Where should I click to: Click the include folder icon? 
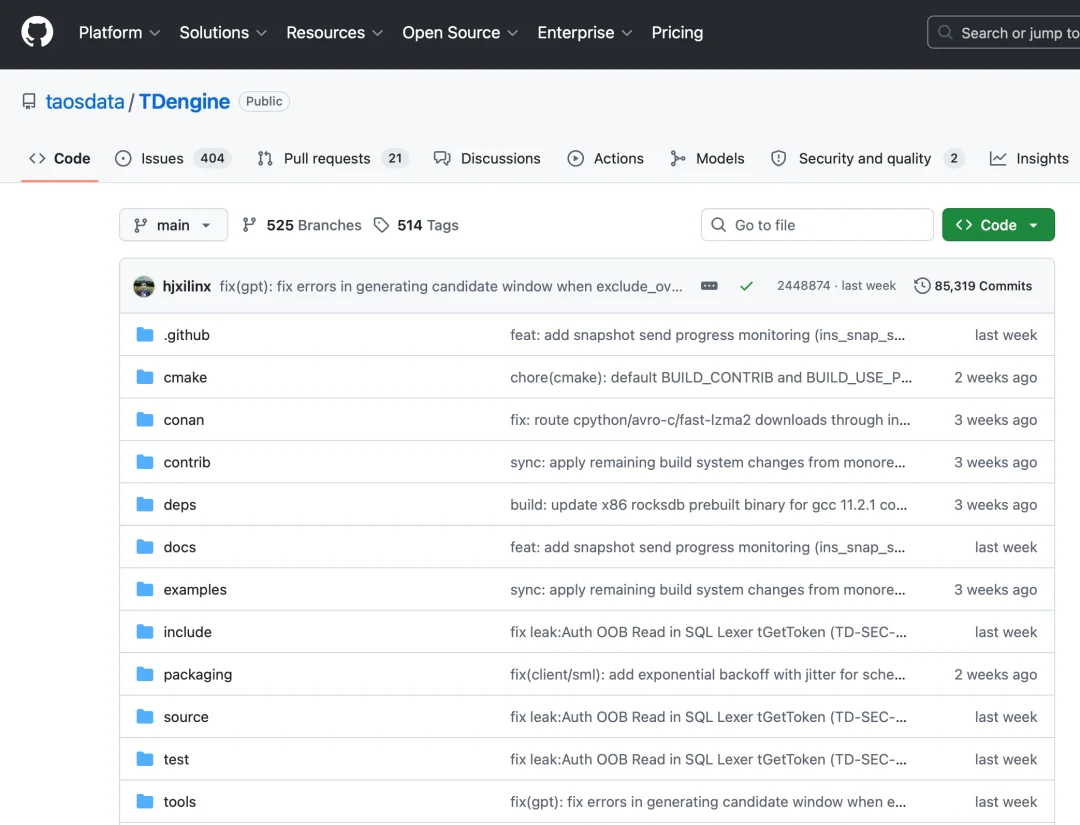click(x=145, y=632)
